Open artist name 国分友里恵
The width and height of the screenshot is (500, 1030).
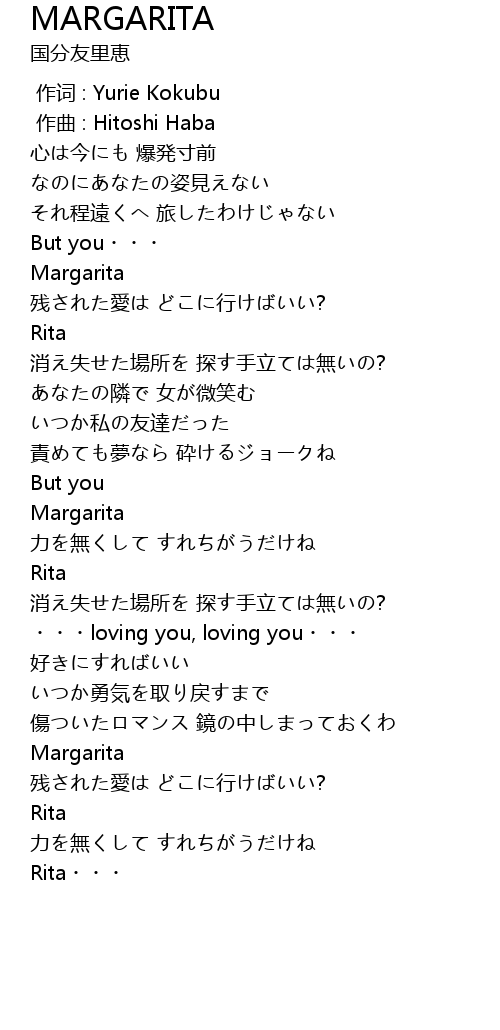point(80,53)
